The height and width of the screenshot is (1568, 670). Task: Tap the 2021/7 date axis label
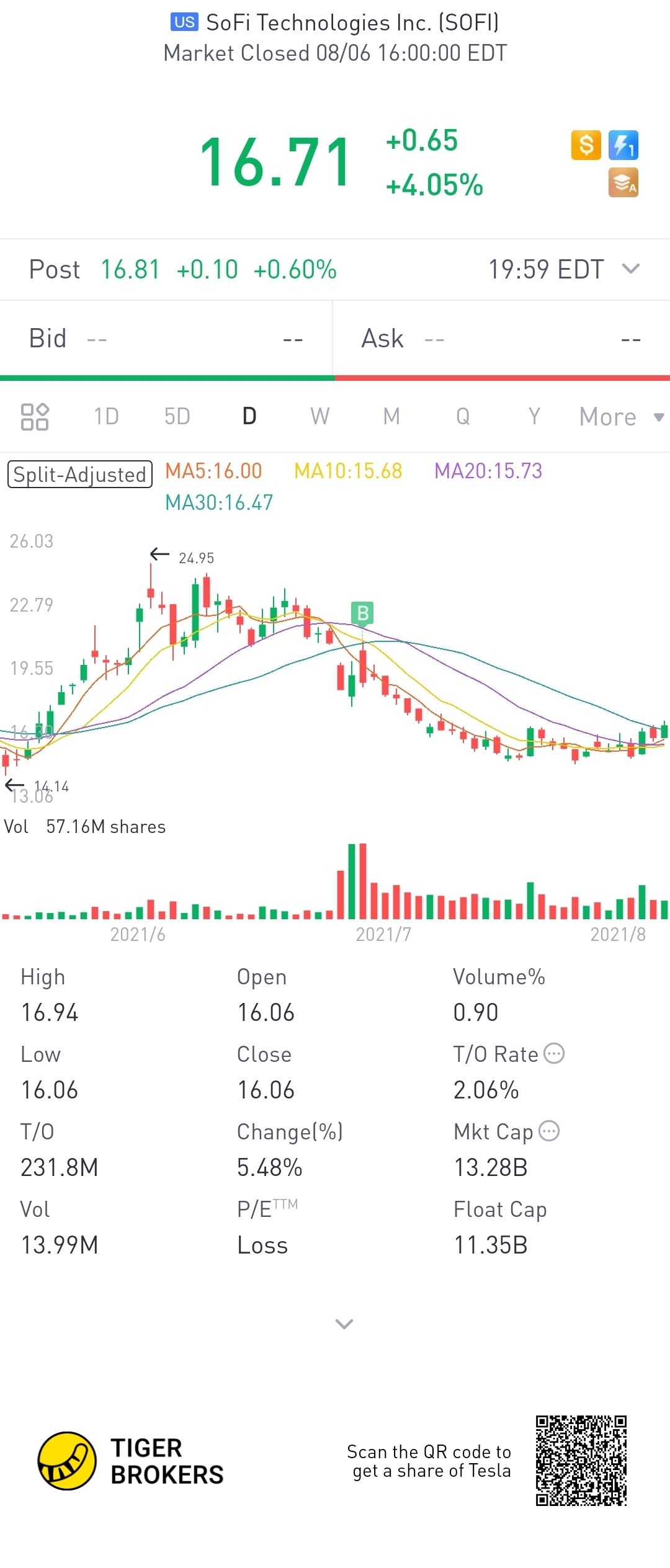tap(383, 934)
